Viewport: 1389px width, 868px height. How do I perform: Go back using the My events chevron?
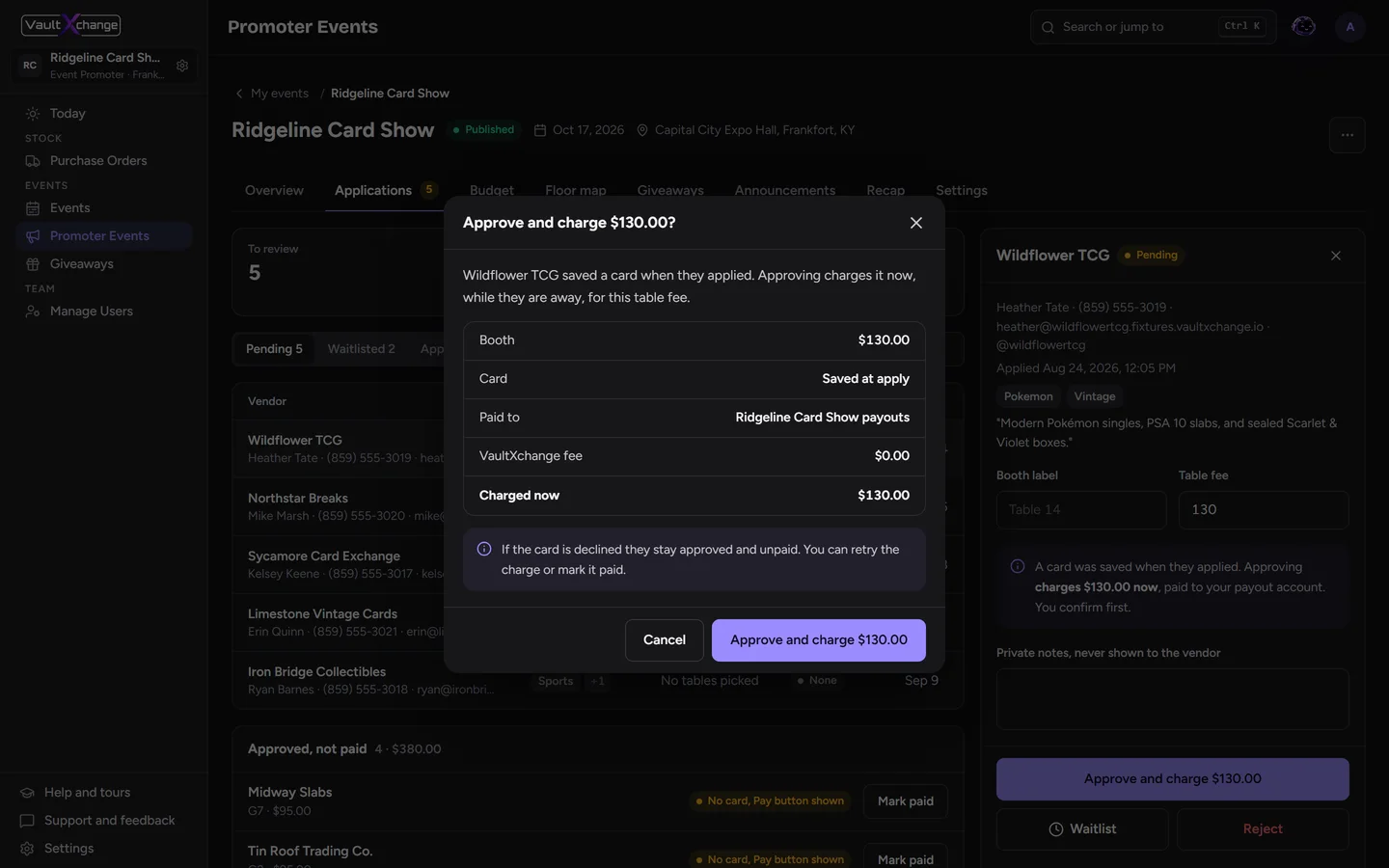point(239,94)
